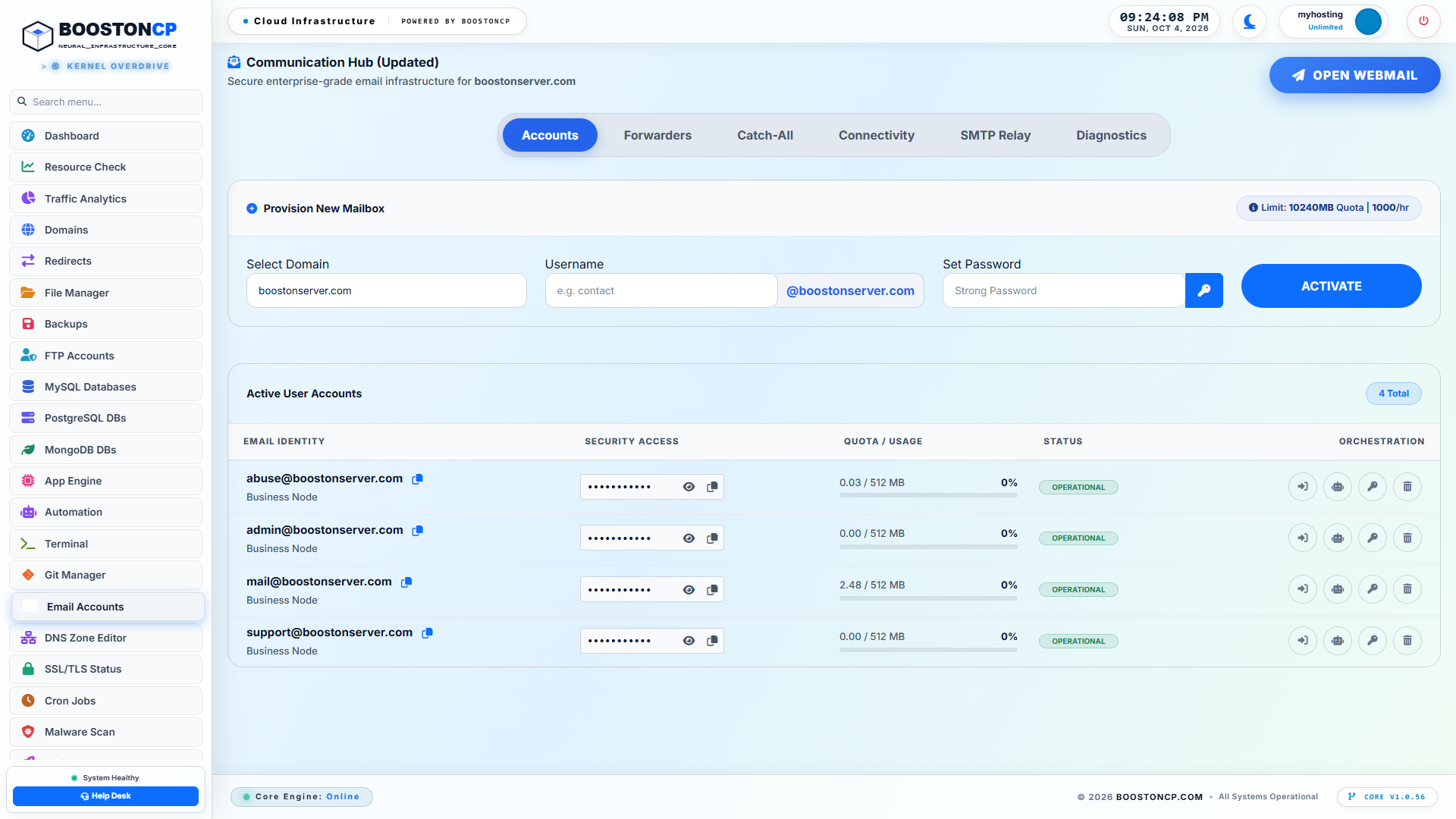Copy mail@boostonserver.com email address icon
1456x819 pixels.
[406, 582]
